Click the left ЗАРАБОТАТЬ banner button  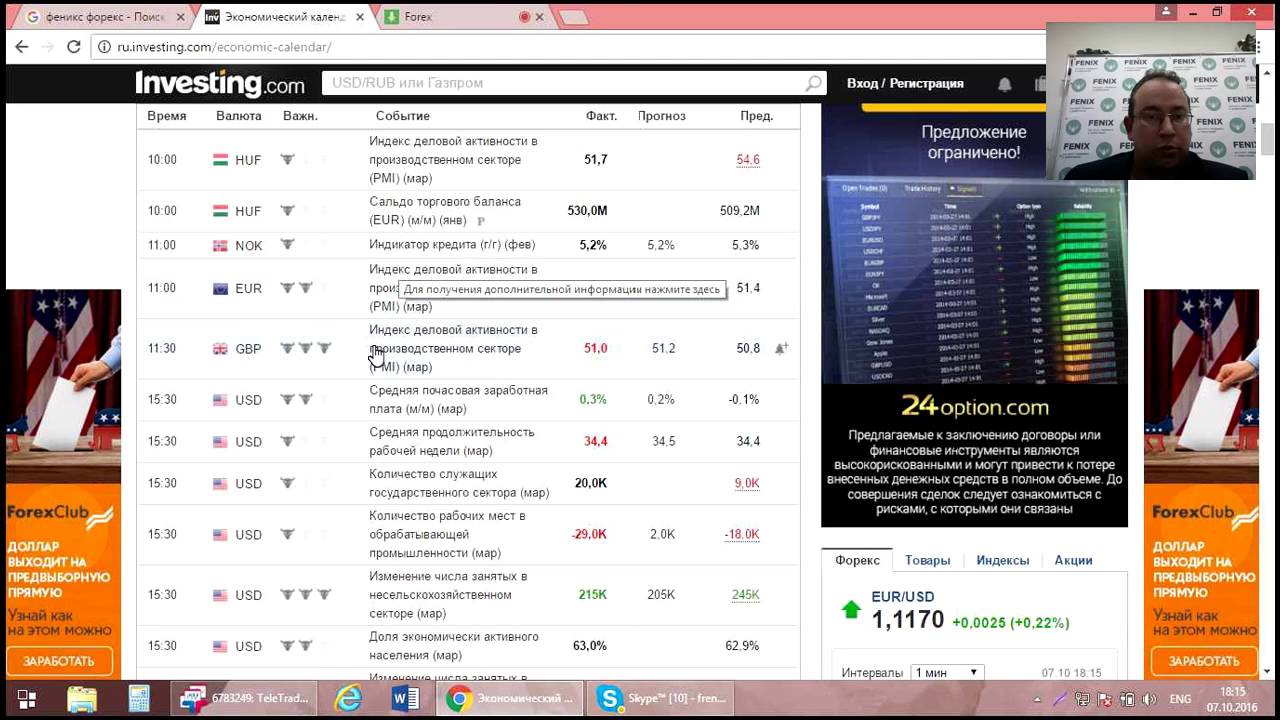click(x=59, y=661)
